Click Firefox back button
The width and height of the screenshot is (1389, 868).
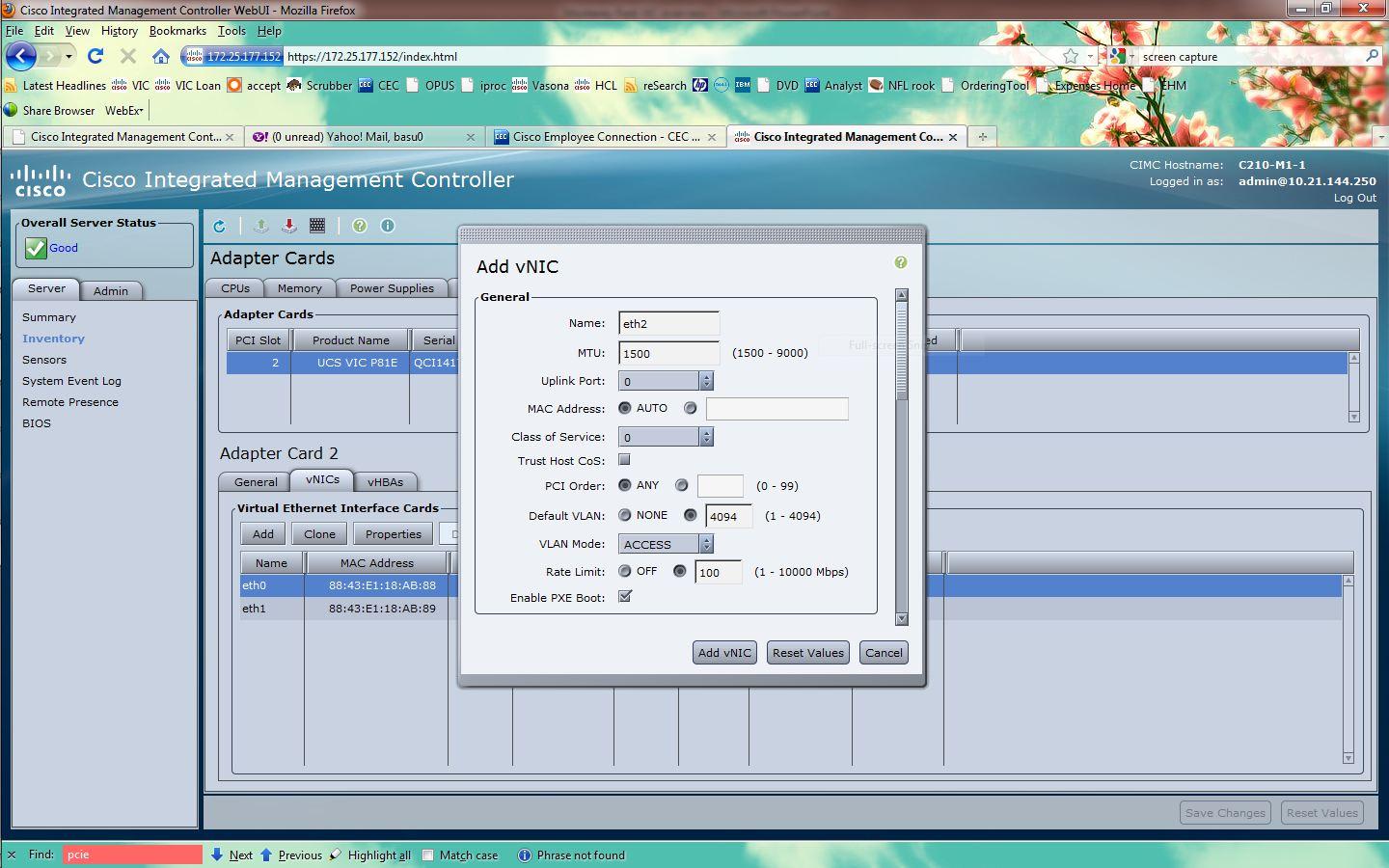pyautogui.click(x=21, y=56)
